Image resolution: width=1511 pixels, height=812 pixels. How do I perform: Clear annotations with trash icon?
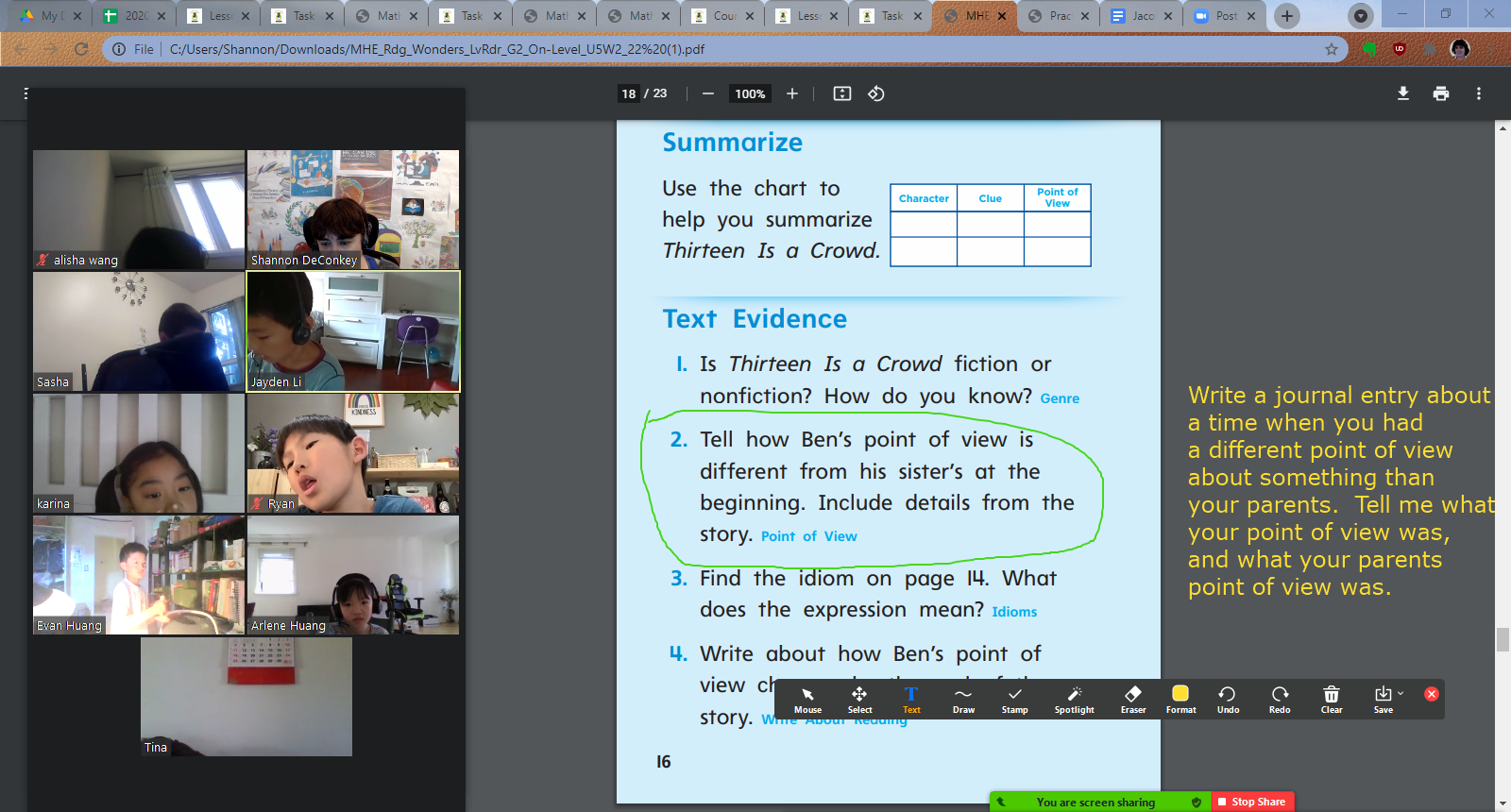[1332, 700]
